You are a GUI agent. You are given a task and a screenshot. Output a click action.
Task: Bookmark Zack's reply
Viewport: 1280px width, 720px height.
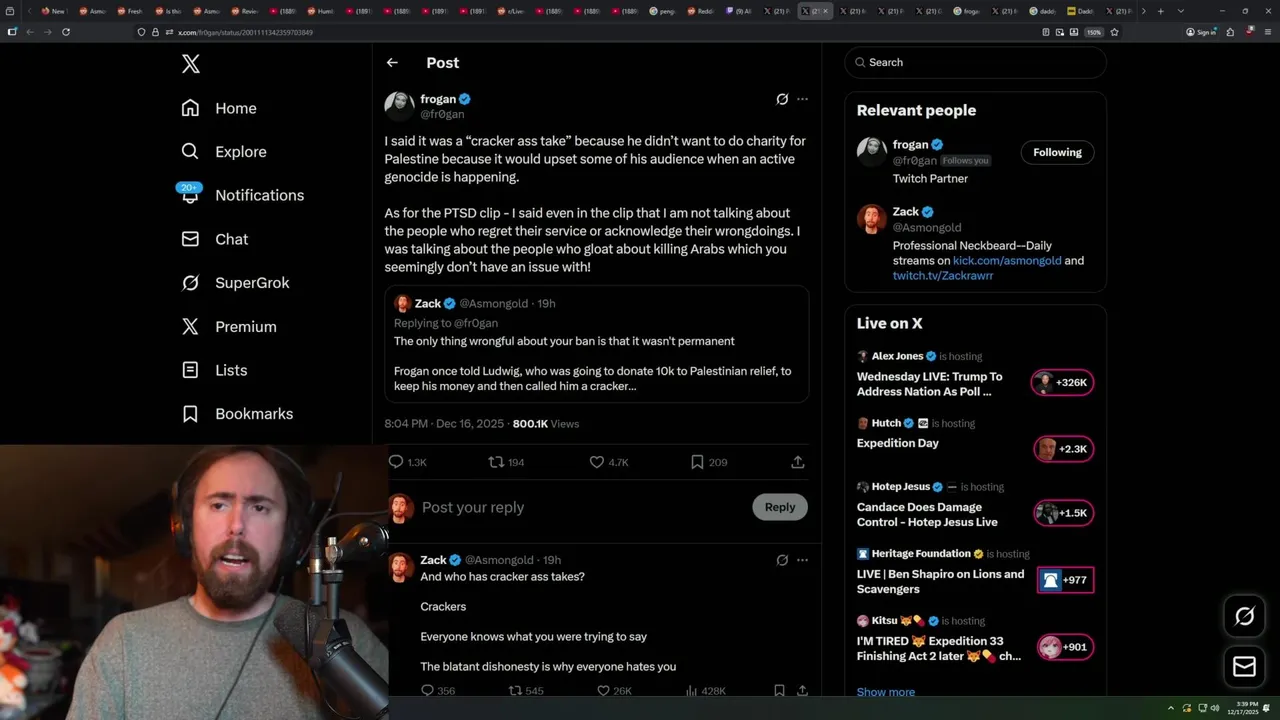pyautogui.click(x=779, y=691)
